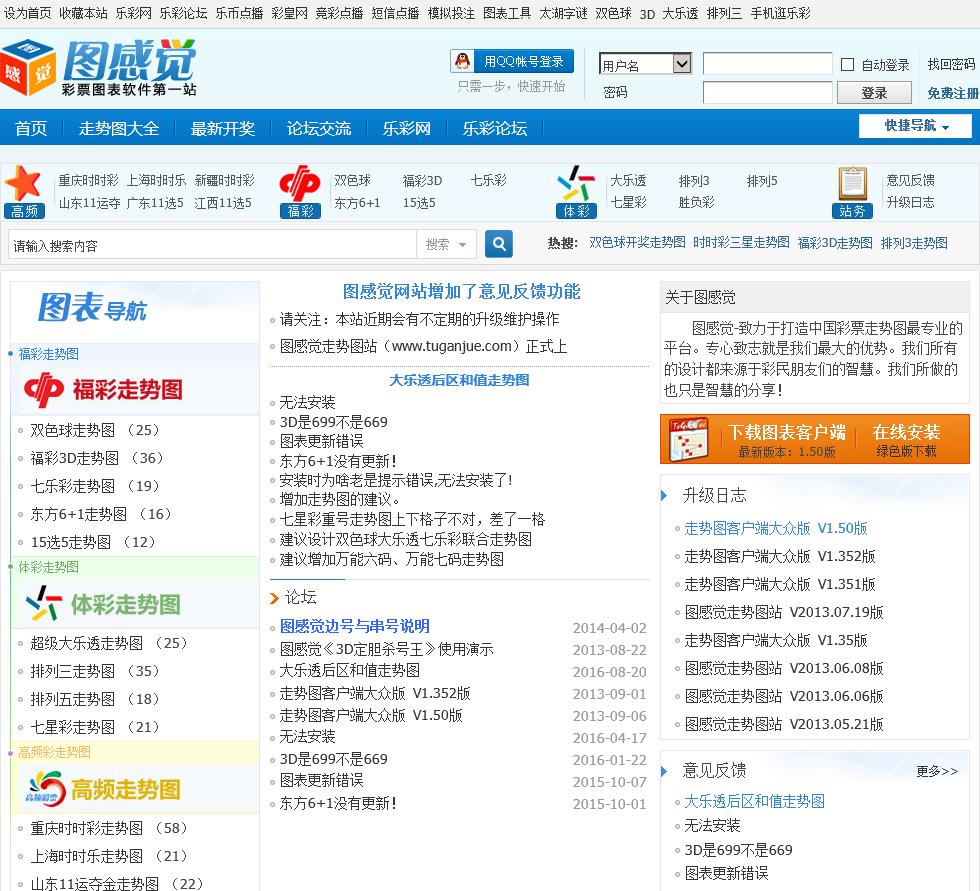
Task: Open the 大乐透 link under 体彩
Action: 628,181
